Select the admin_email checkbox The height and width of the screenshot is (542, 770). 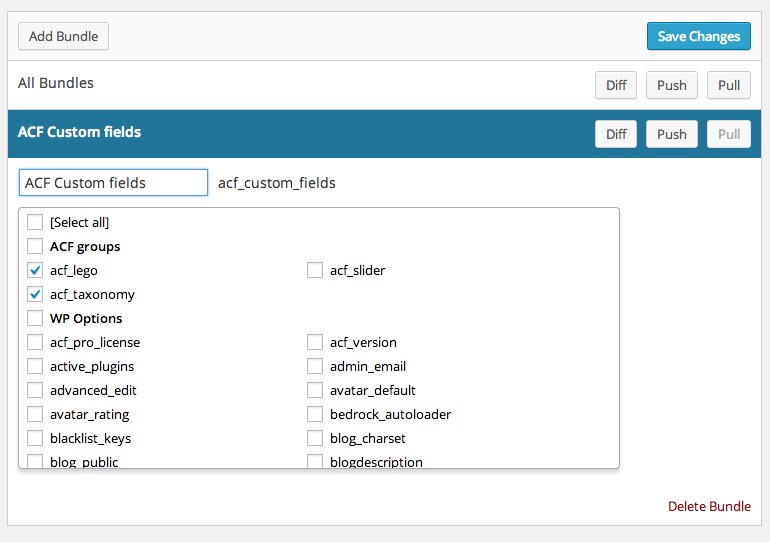[x=315, y=366]
